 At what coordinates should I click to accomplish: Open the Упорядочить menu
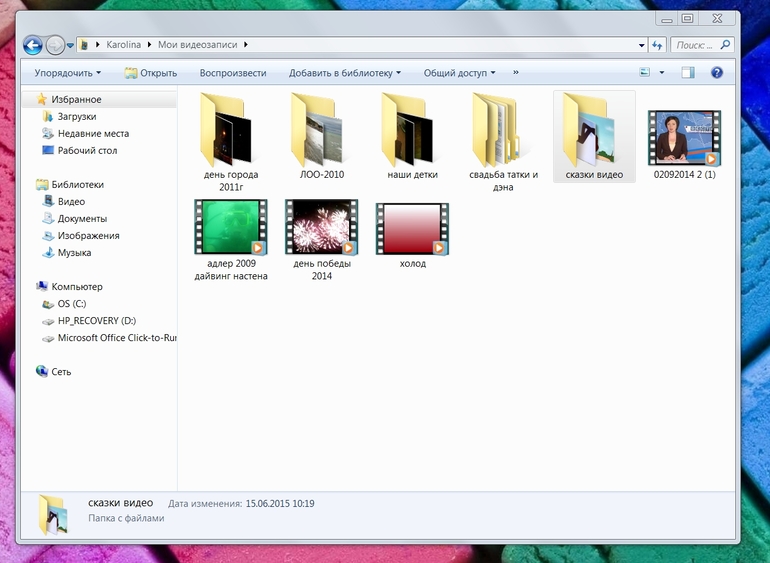pos(67,73)
